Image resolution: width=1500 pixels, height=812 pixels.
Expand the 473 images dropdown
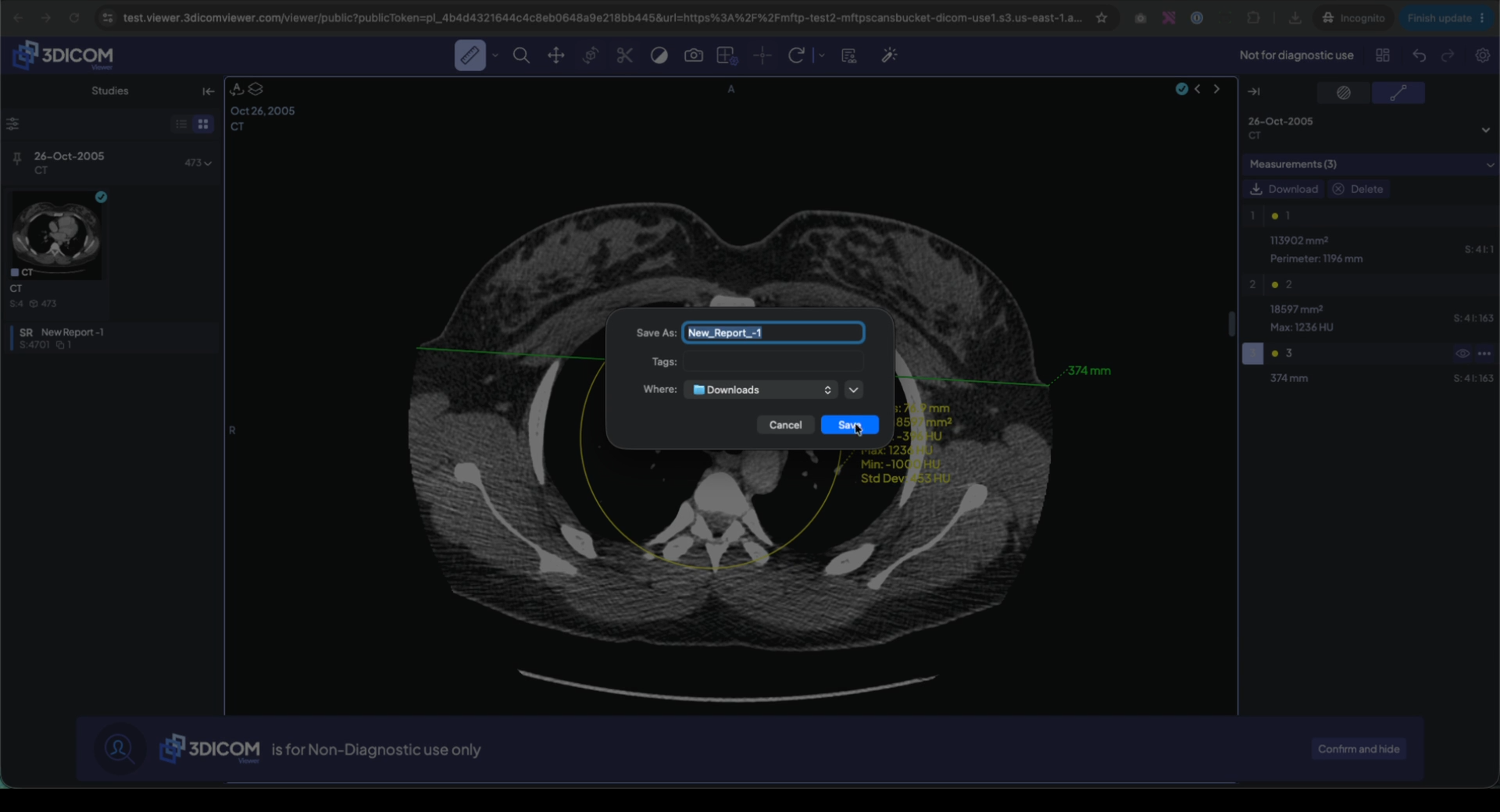[198, 163]
